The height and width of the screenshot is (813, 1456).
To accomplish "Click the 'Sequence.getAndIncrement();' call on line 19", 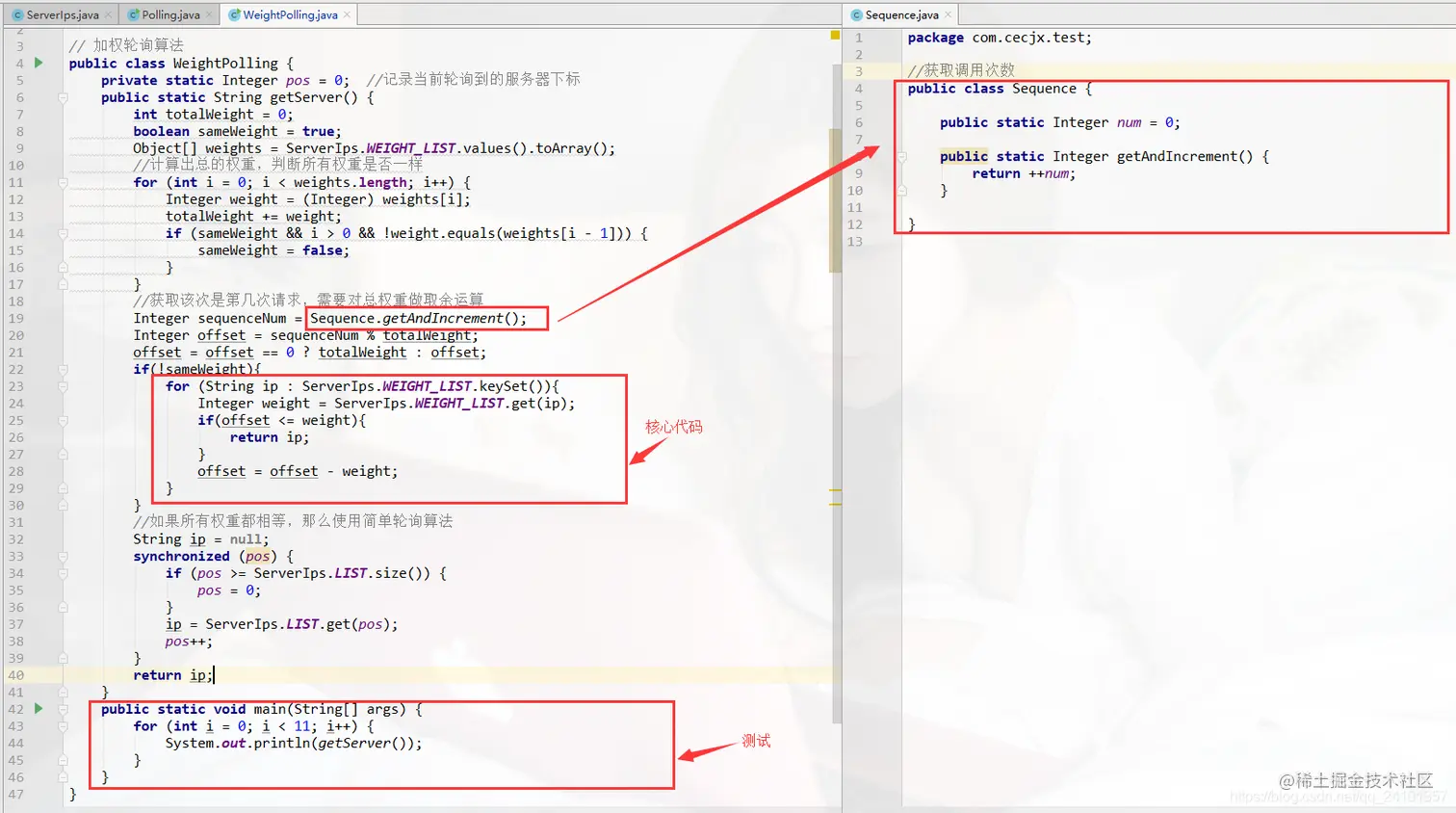I will 418,318.
